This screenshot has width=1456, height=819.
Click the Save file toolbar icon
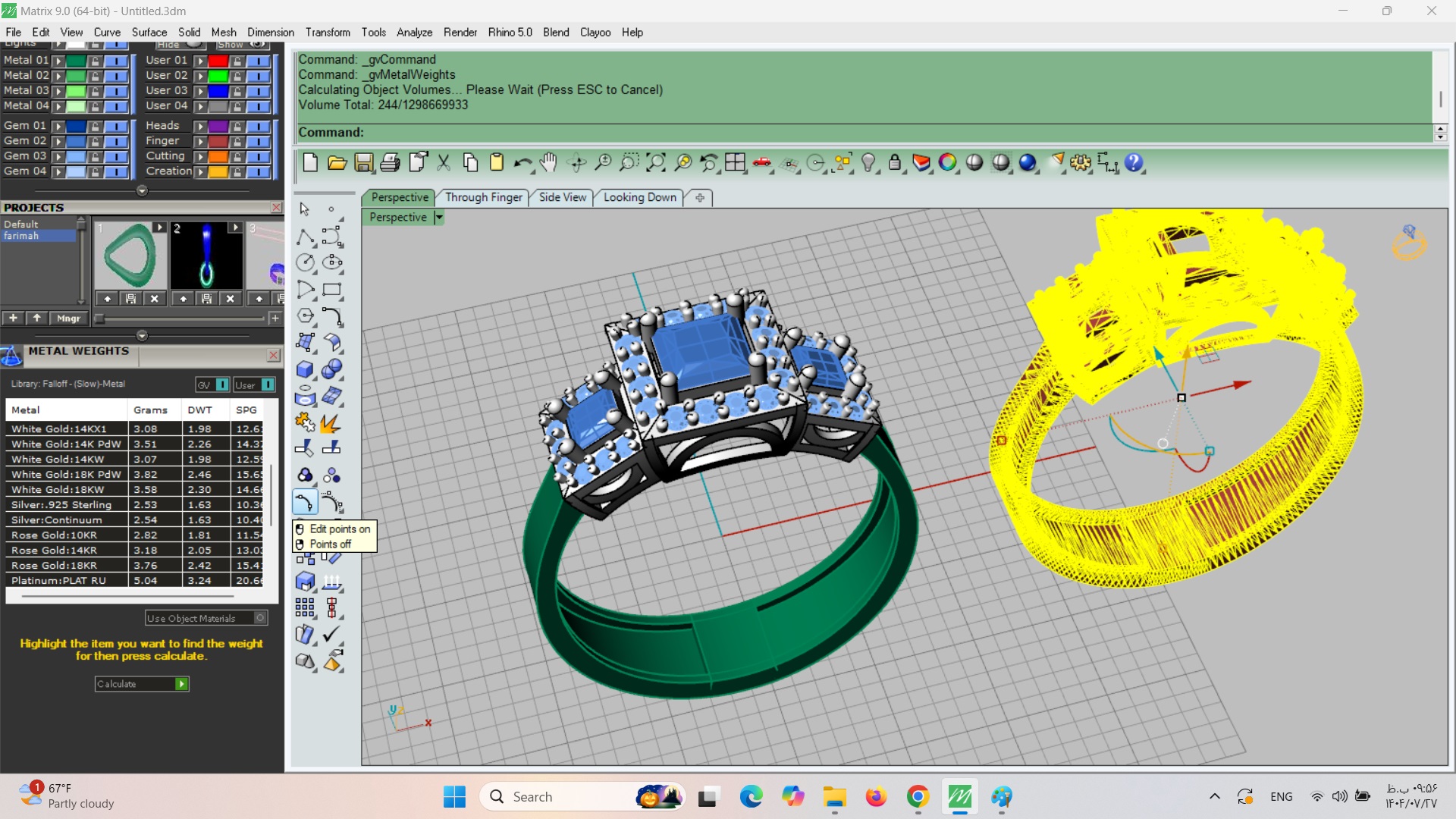(x=363, y=162)
